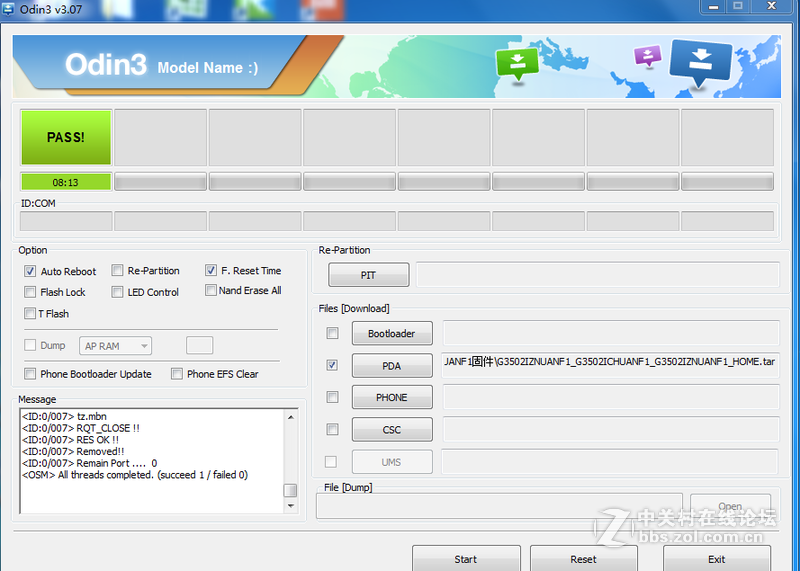
Task: Tick the Phone EFS Clear checkbox
Action: (177, 374)
